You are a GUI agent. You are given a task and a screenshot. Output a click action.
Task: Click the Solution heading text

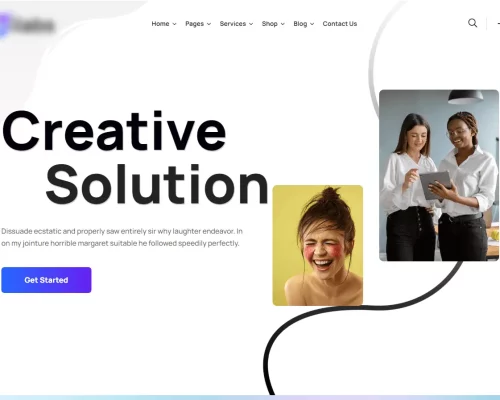(x=157, y=184)
